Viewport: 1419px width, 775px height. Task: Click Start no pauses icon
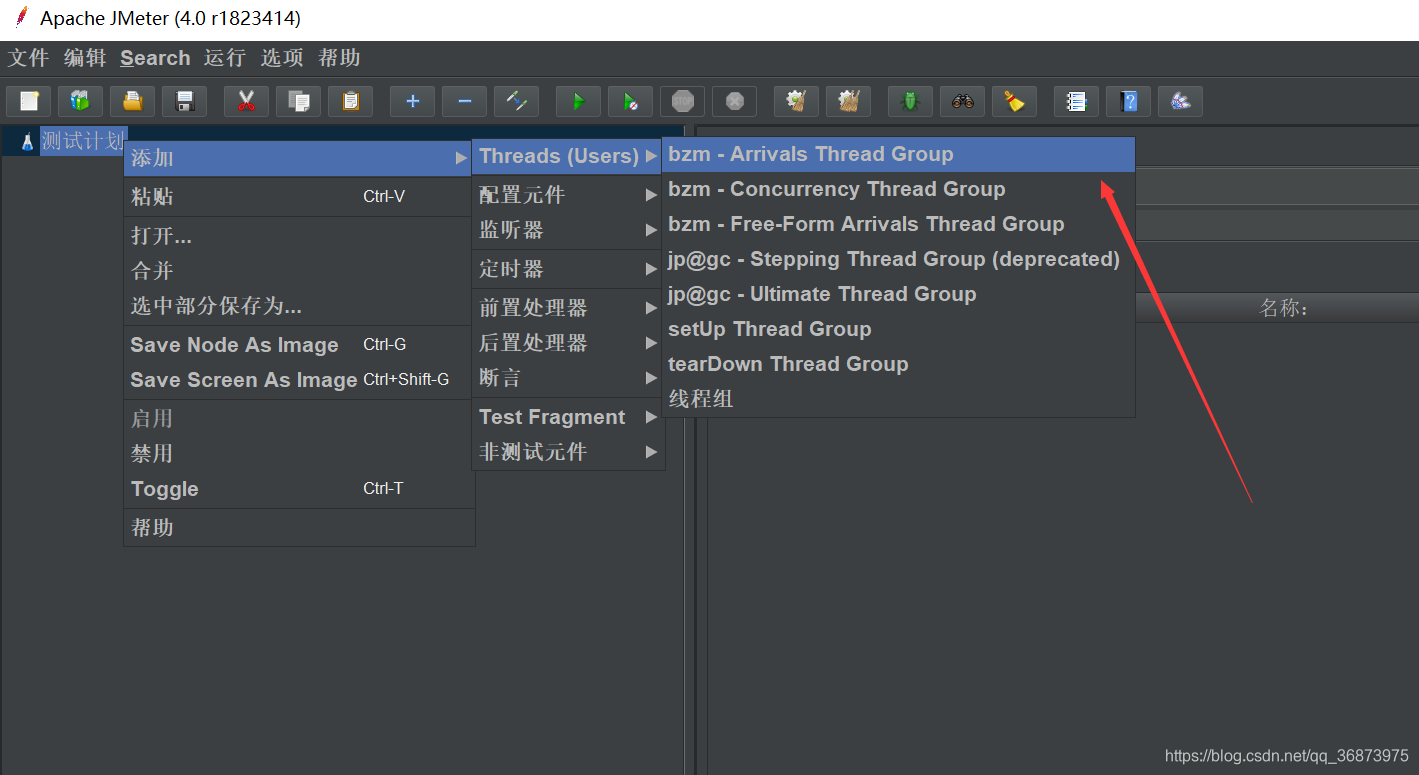tap(630, 101)
